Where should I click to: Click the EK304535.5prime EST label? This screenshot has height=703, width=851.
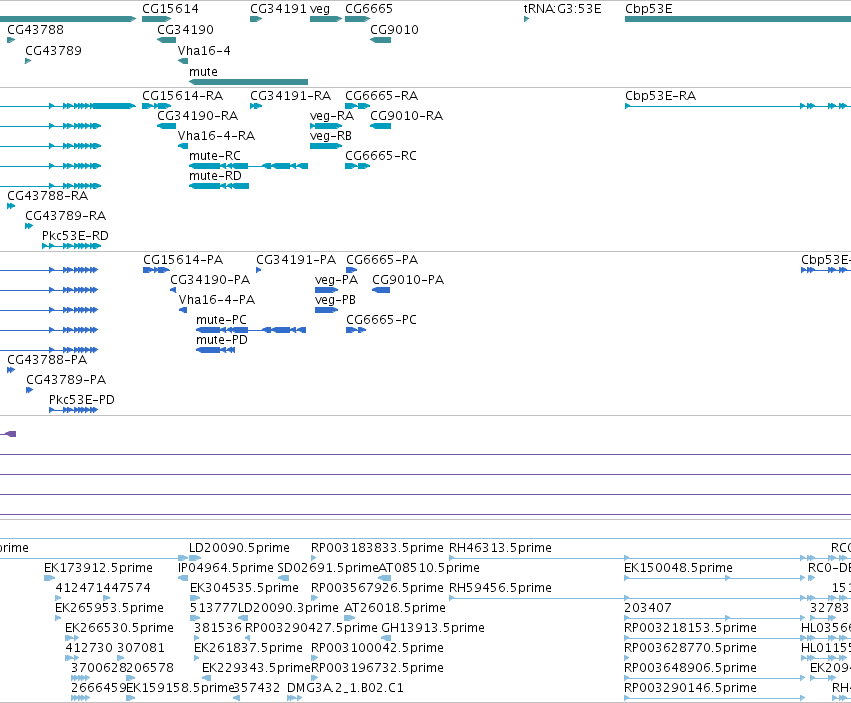point(244,588)
